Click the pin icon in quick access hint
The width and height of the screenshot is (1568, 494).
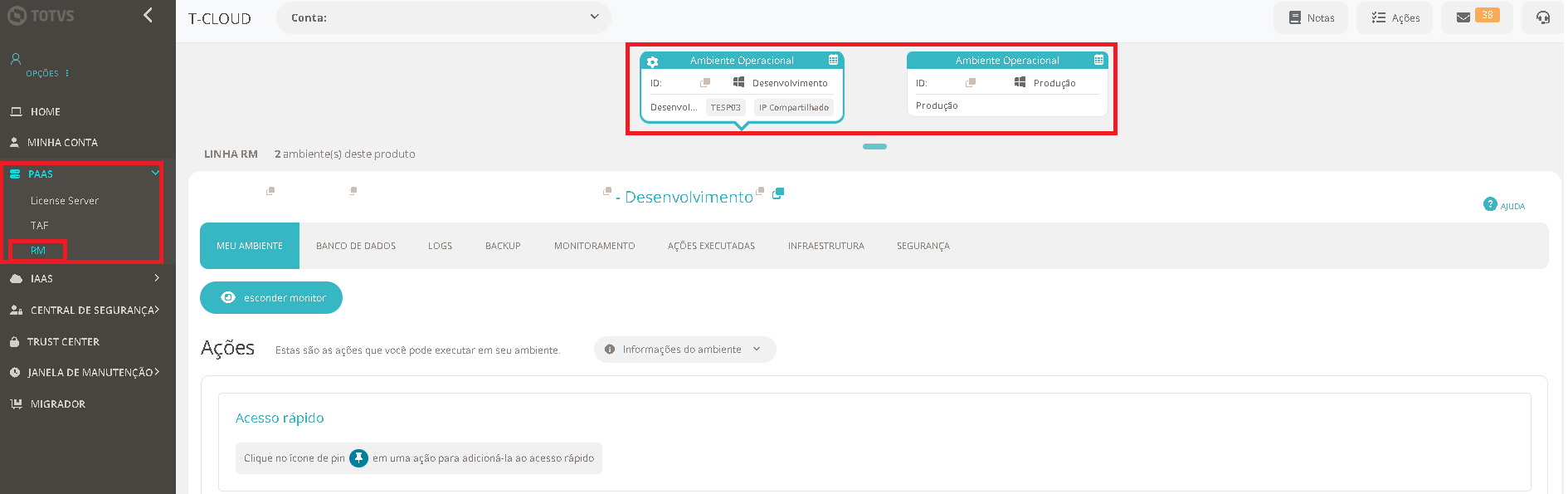(358, 458)
